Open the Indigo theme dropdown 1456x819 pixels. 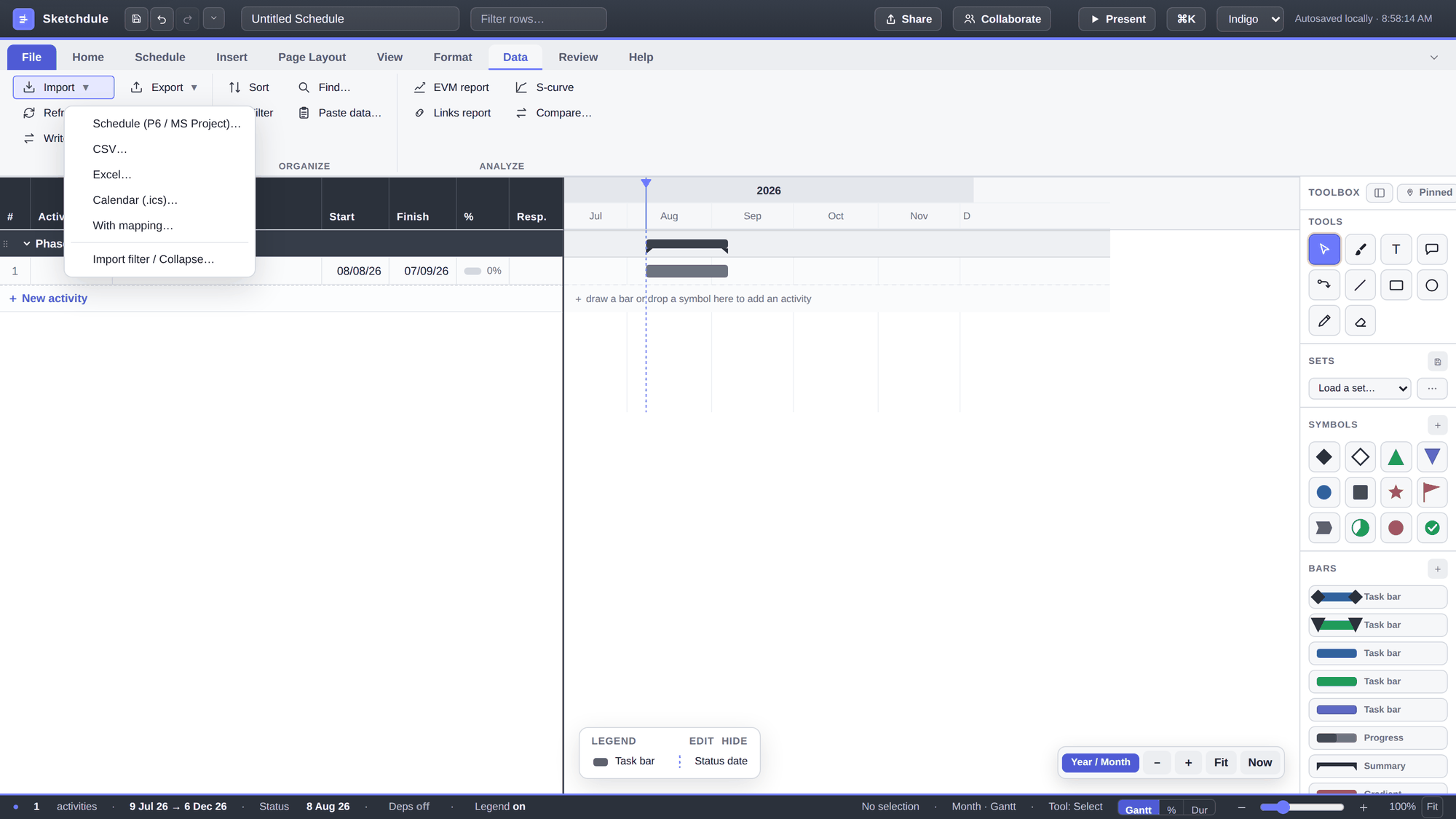point(1249,19)
